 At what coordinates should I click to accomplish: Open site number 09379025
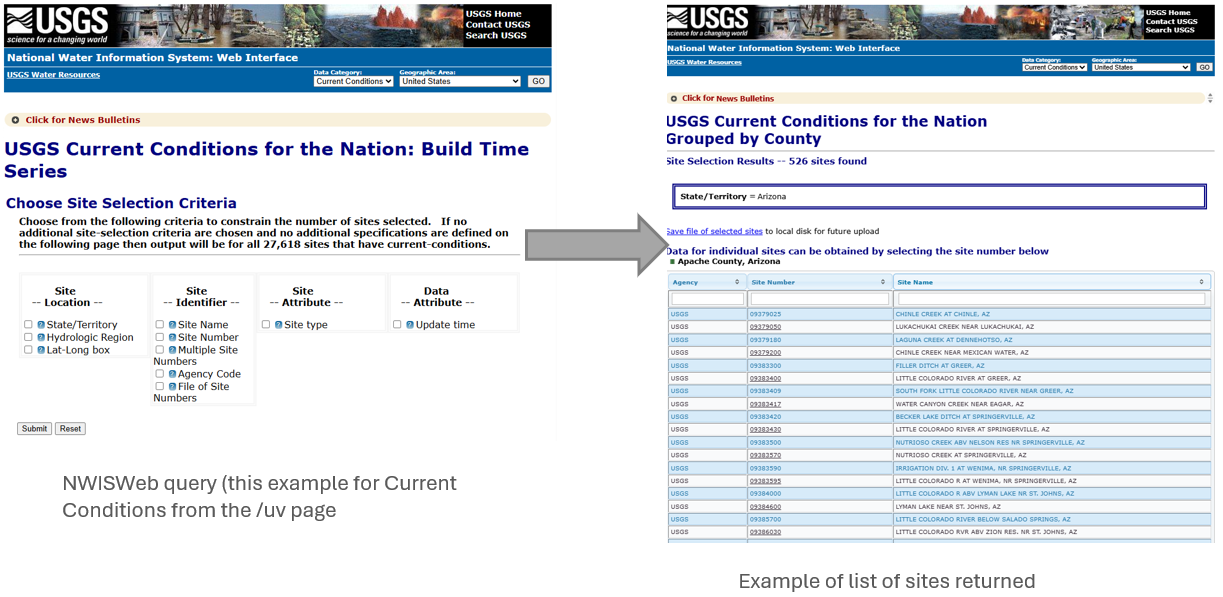coord(766,314)
